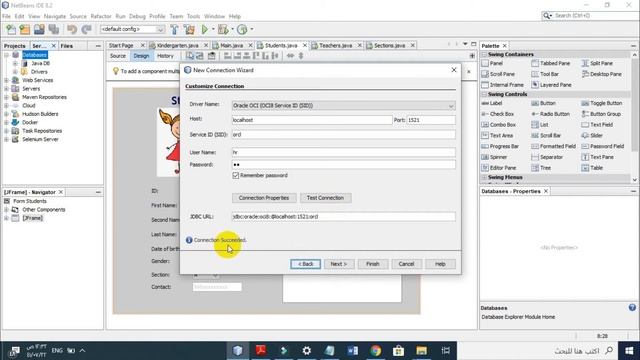The width and height of the screenshot is (640, 360).
Task: Click the green Run Project icon
Action: [x=205, y=29]
